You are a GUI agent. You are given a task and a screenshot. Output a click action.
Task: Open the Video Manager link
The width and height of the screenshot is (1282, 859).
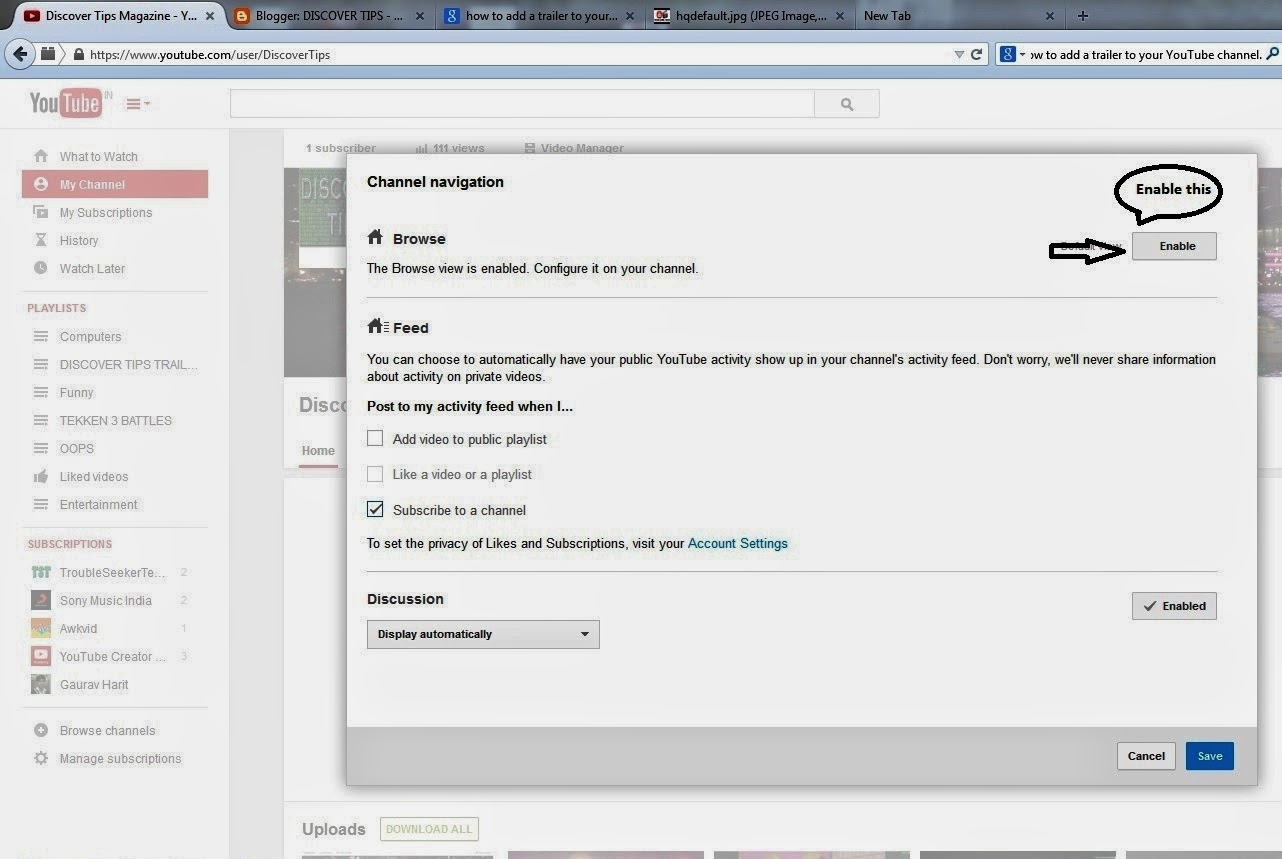(574, 148)
